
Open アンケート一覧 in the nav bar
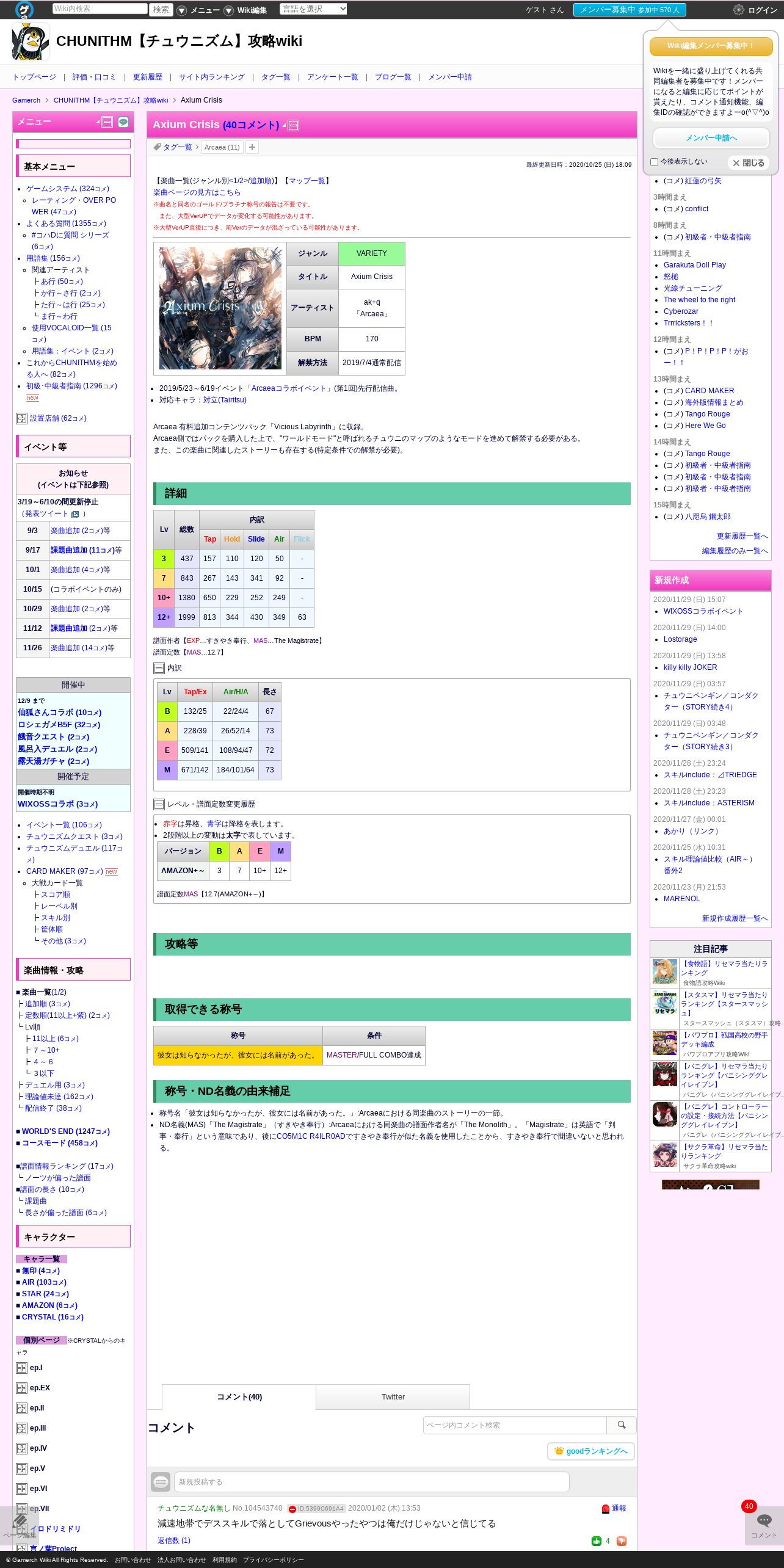pyautogui.click(x=332, y=77)
